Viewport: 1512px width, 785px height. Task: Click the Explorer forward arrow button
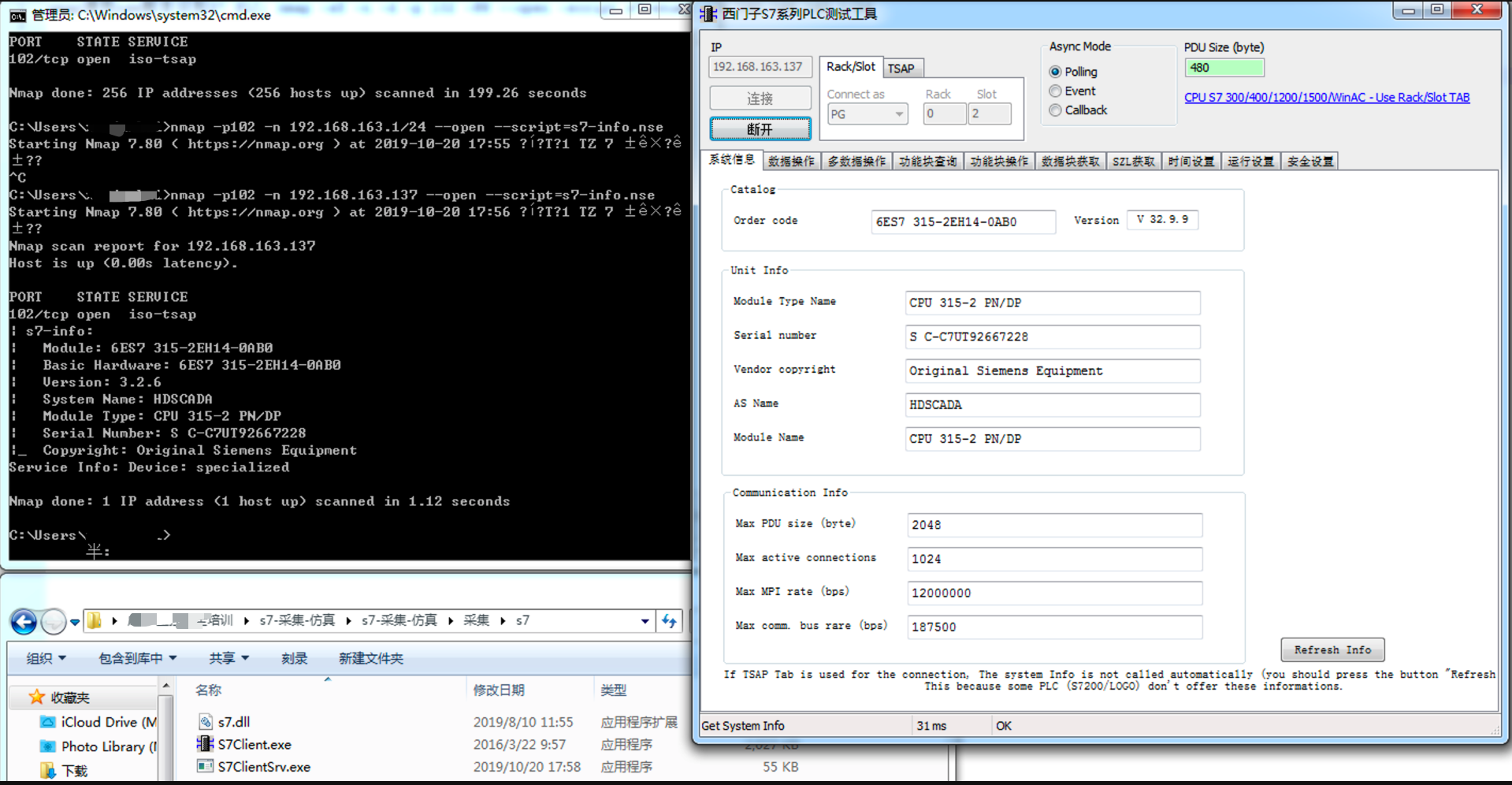tap(53, 622)
